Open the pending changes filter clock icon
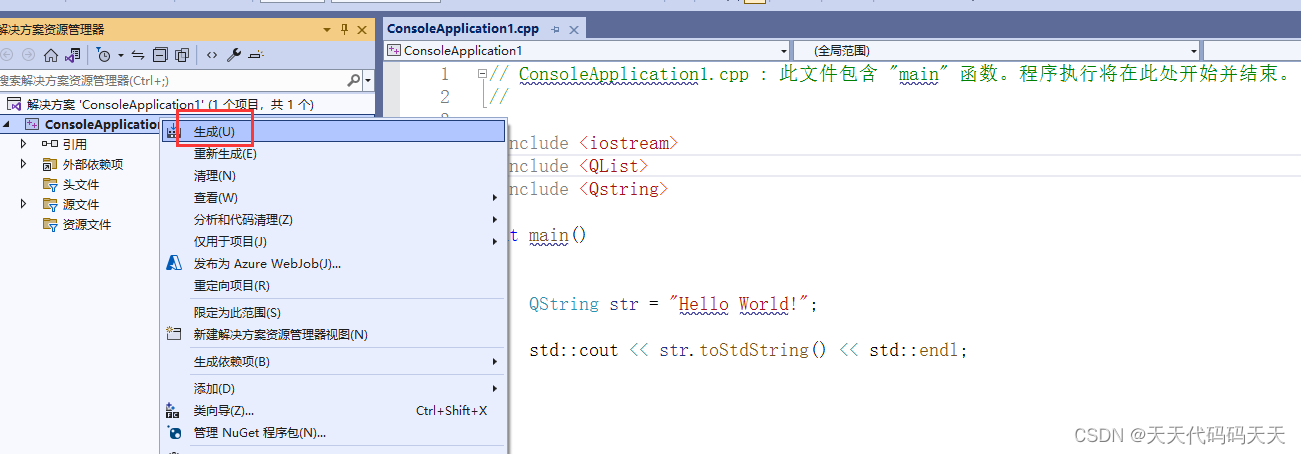1301x454 pixels. [104, 55]
